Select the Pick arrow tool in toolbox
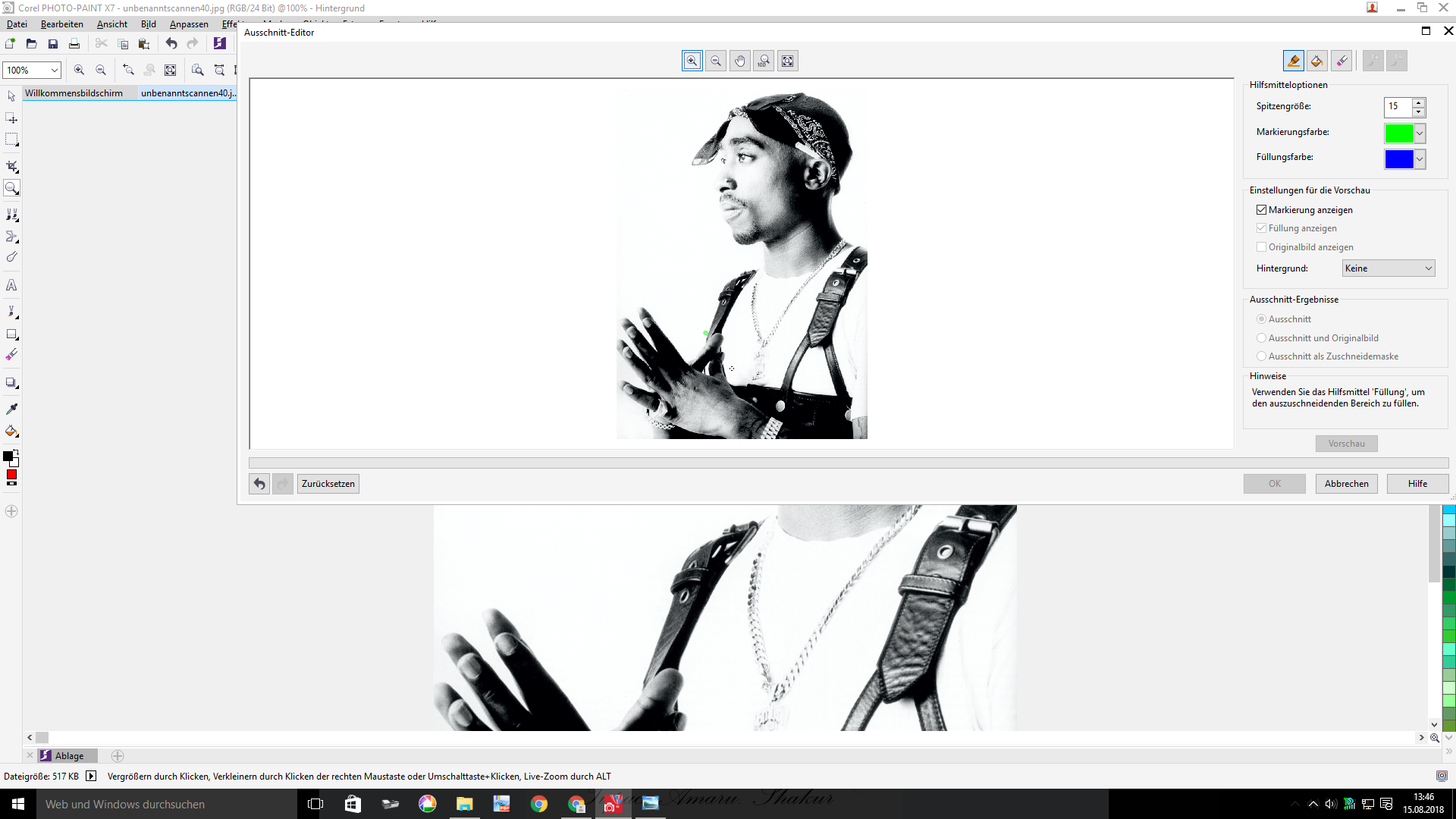Image resolution: width=1456 pixels, height=819 pixels. coord(11,96)
